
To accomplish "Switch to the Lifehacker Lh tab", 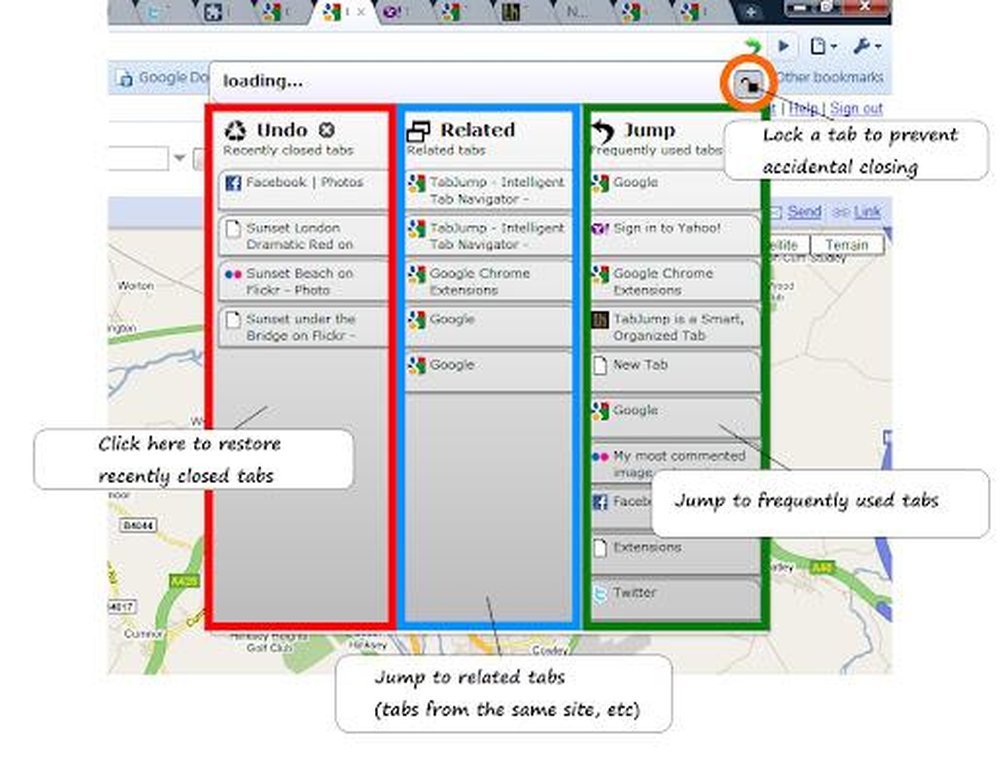I will click(511, 12).
